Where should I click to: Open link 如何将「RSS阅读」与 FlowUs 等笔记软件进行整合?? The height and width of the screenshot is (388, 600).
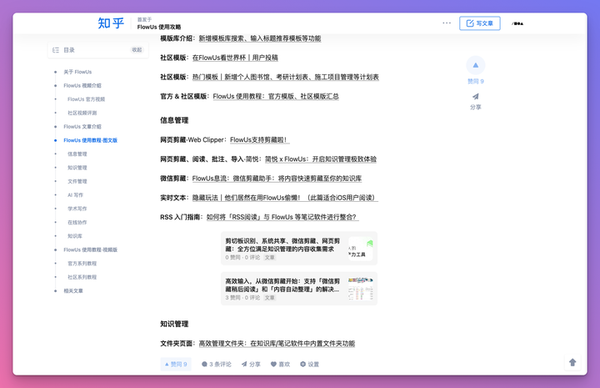282,217
